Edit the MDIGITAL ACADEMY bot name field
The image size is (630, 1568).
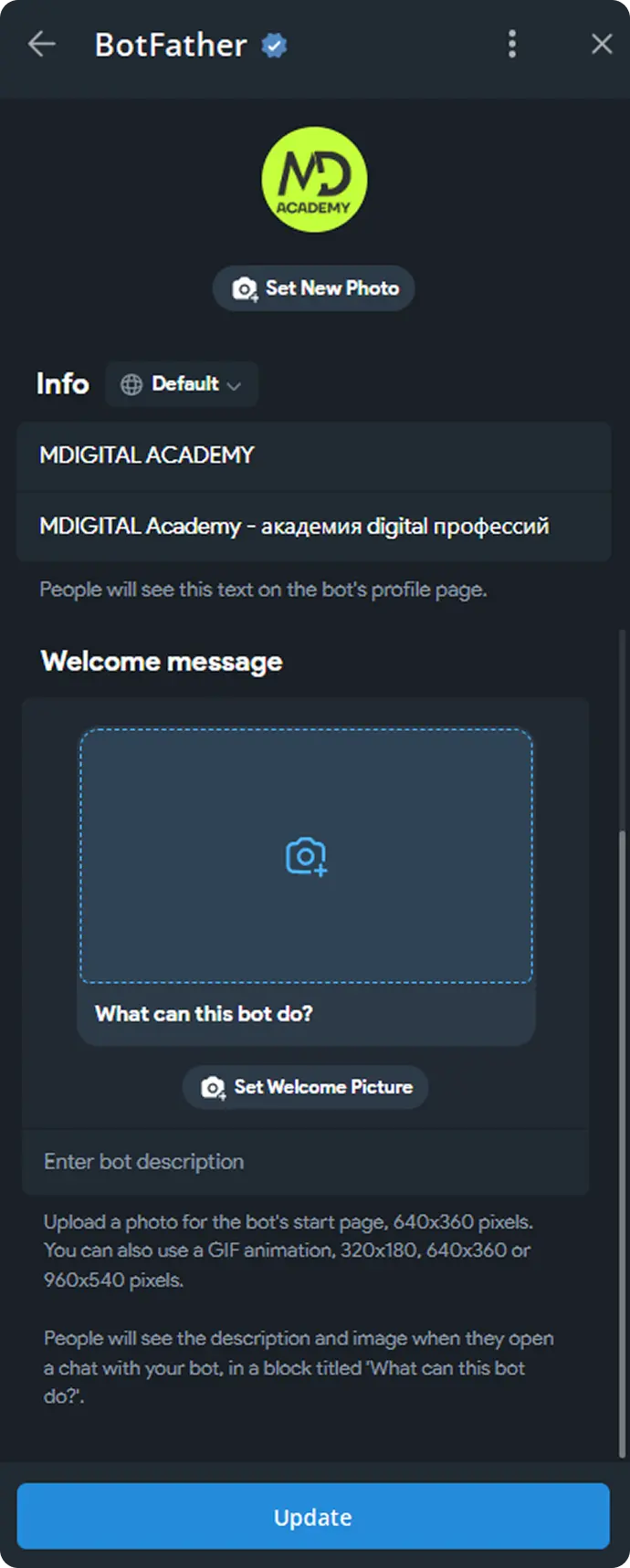coord(314,455)
